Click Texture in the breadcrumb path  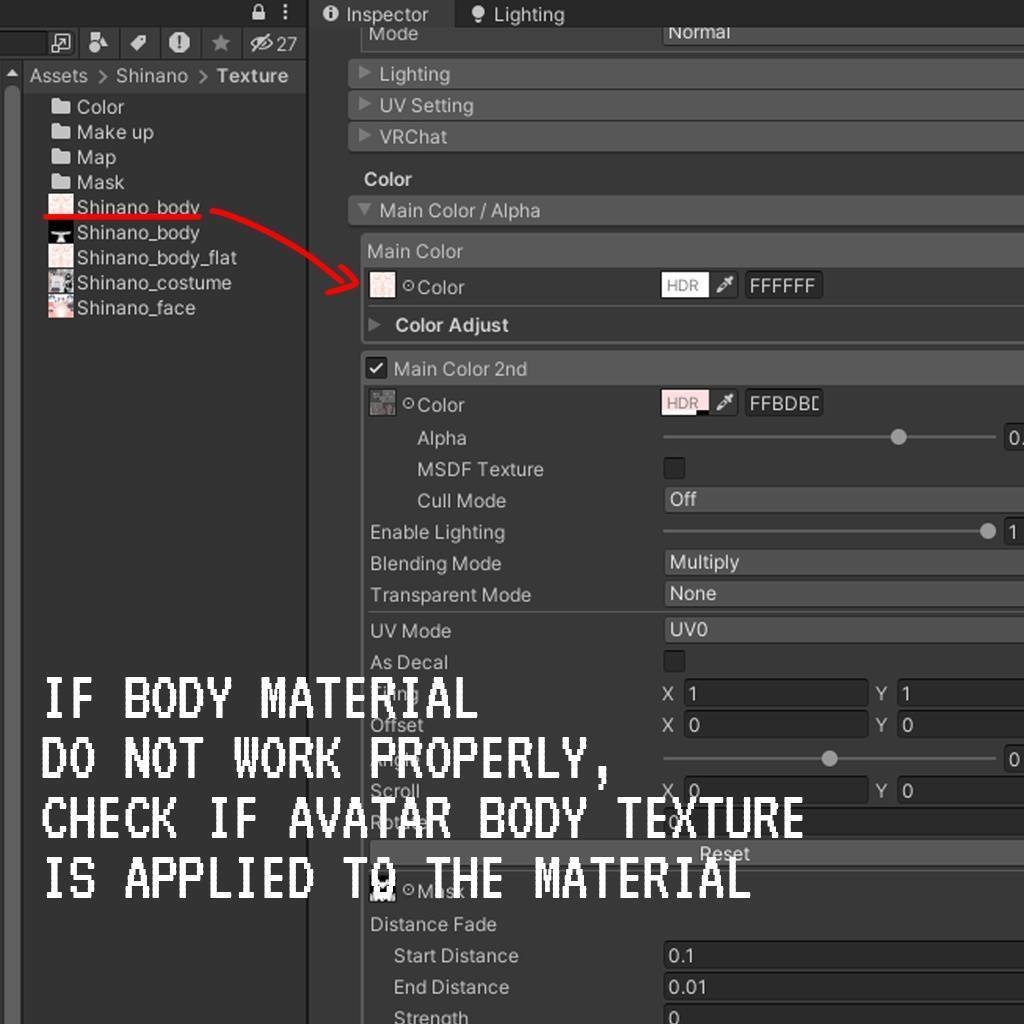coord(252,76)
